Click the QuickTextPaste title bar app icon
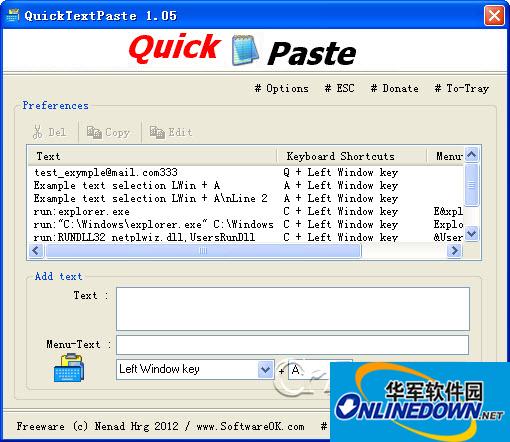This screenshot has width=510, height=442. pyautogui.click(x=13, y=15)
